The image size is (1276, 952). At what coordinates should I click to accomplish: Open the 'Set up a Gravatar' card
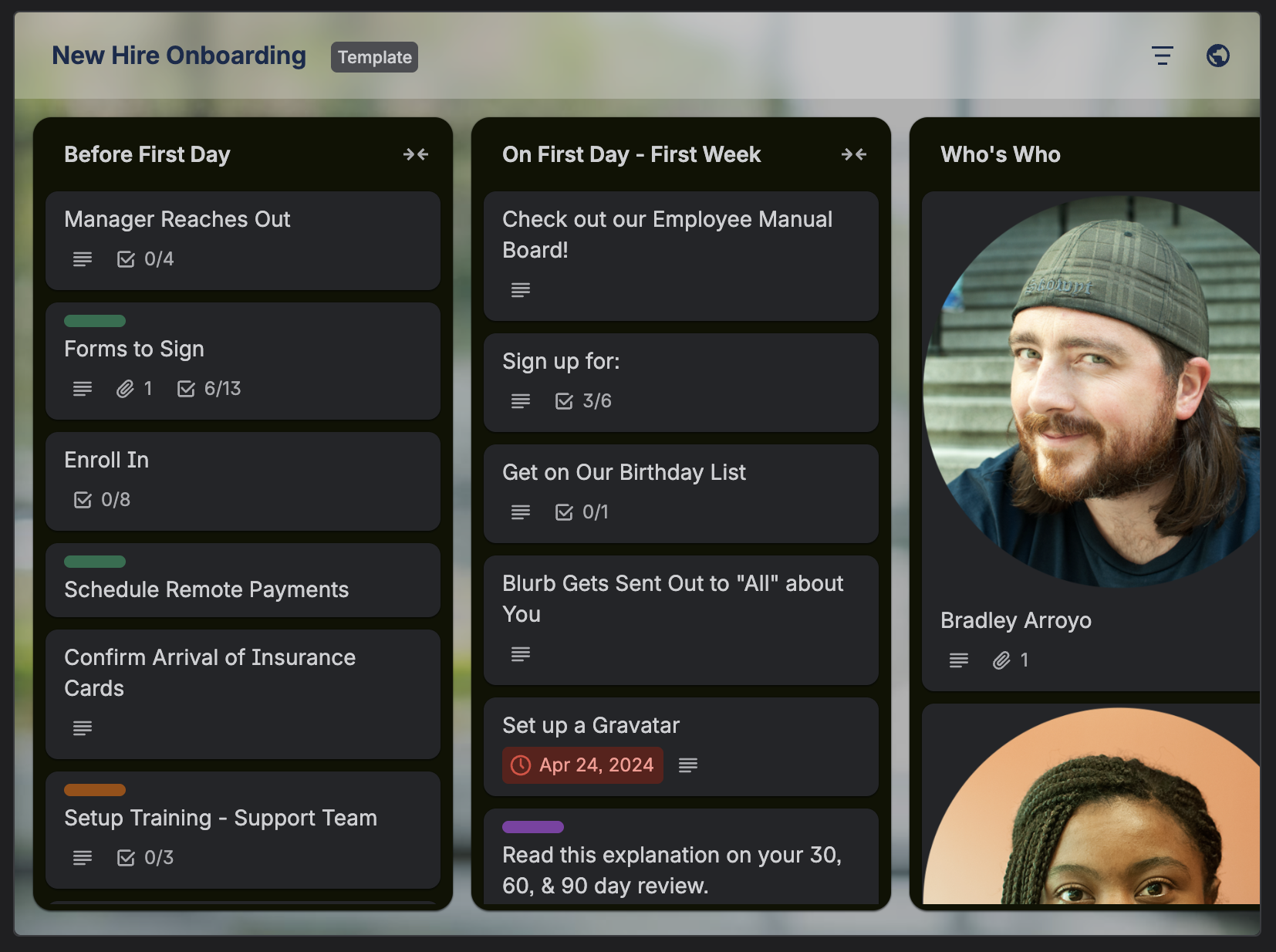(x=591, y=724)
